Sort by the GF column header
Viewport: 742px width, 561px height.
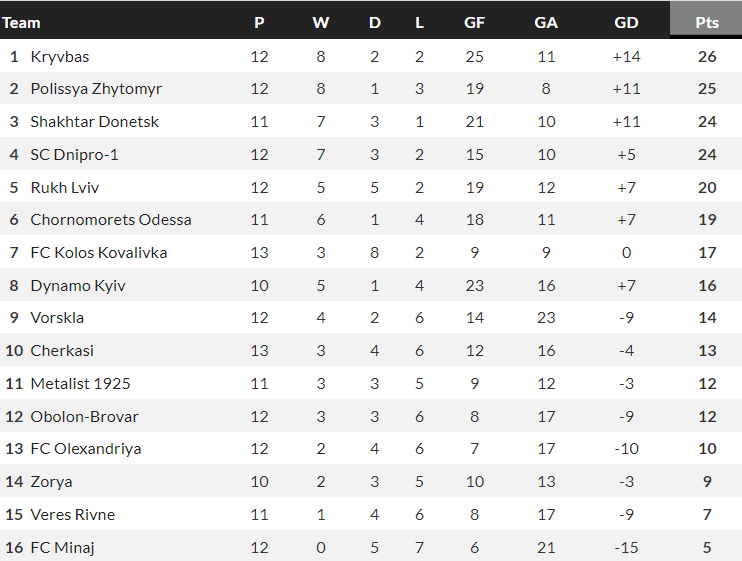point(475,22)
